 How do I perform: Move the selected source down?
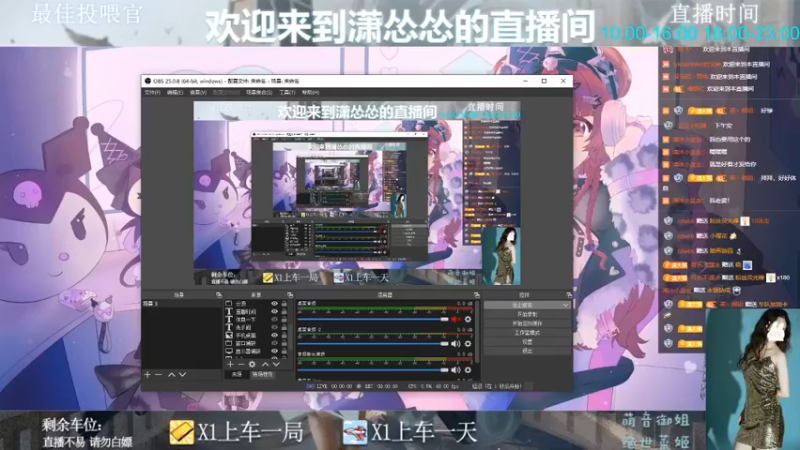pos(276,364)
